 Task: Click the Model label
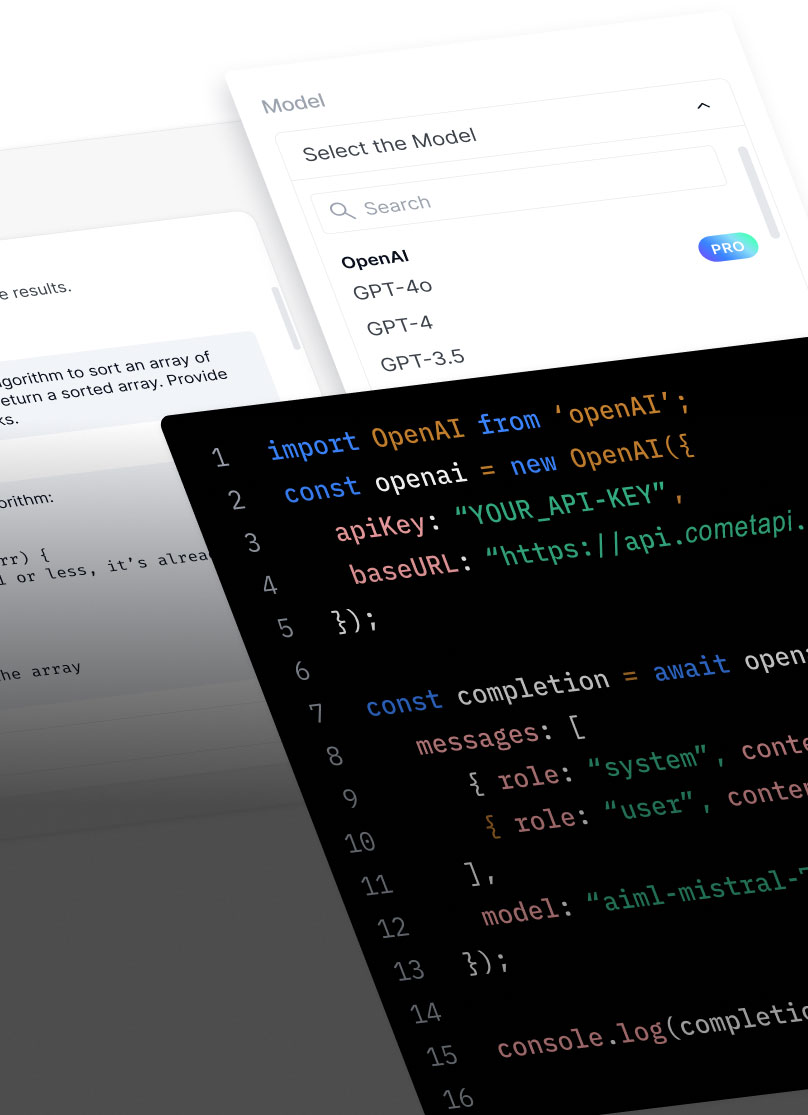[293, 104]
